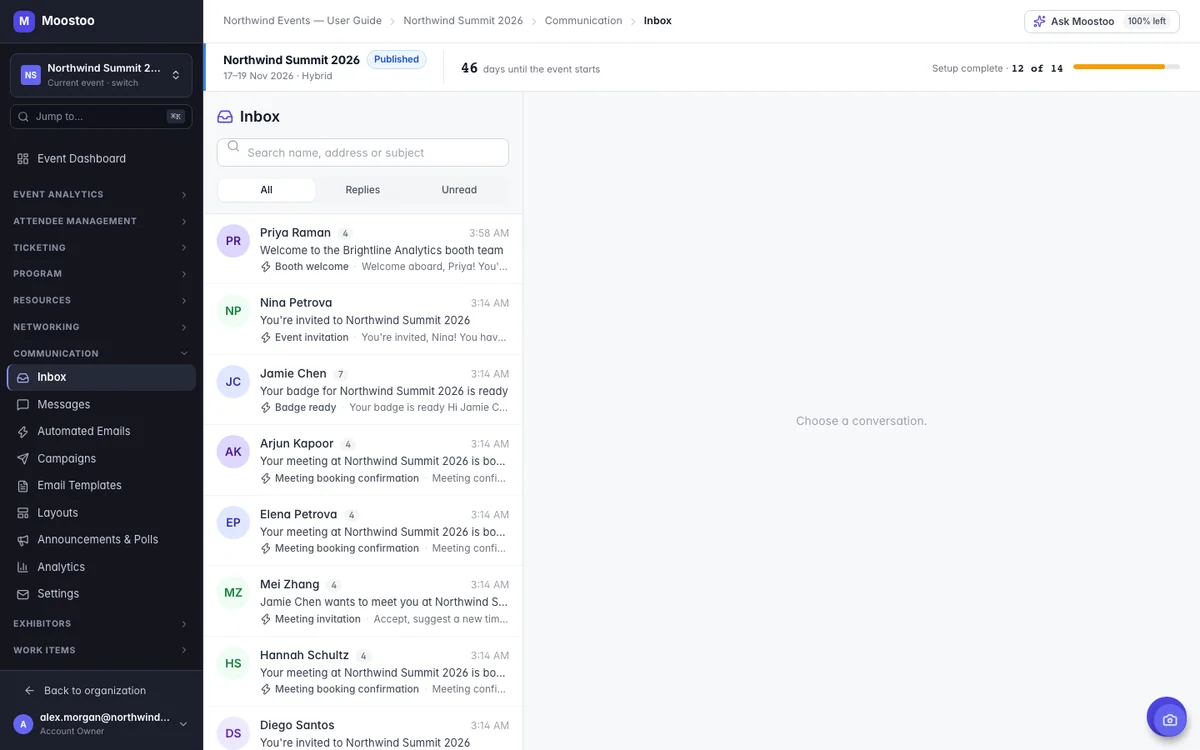The image size is (1200, 750).
Task: Expand the Ticketing section
Action: coord(101,248)
